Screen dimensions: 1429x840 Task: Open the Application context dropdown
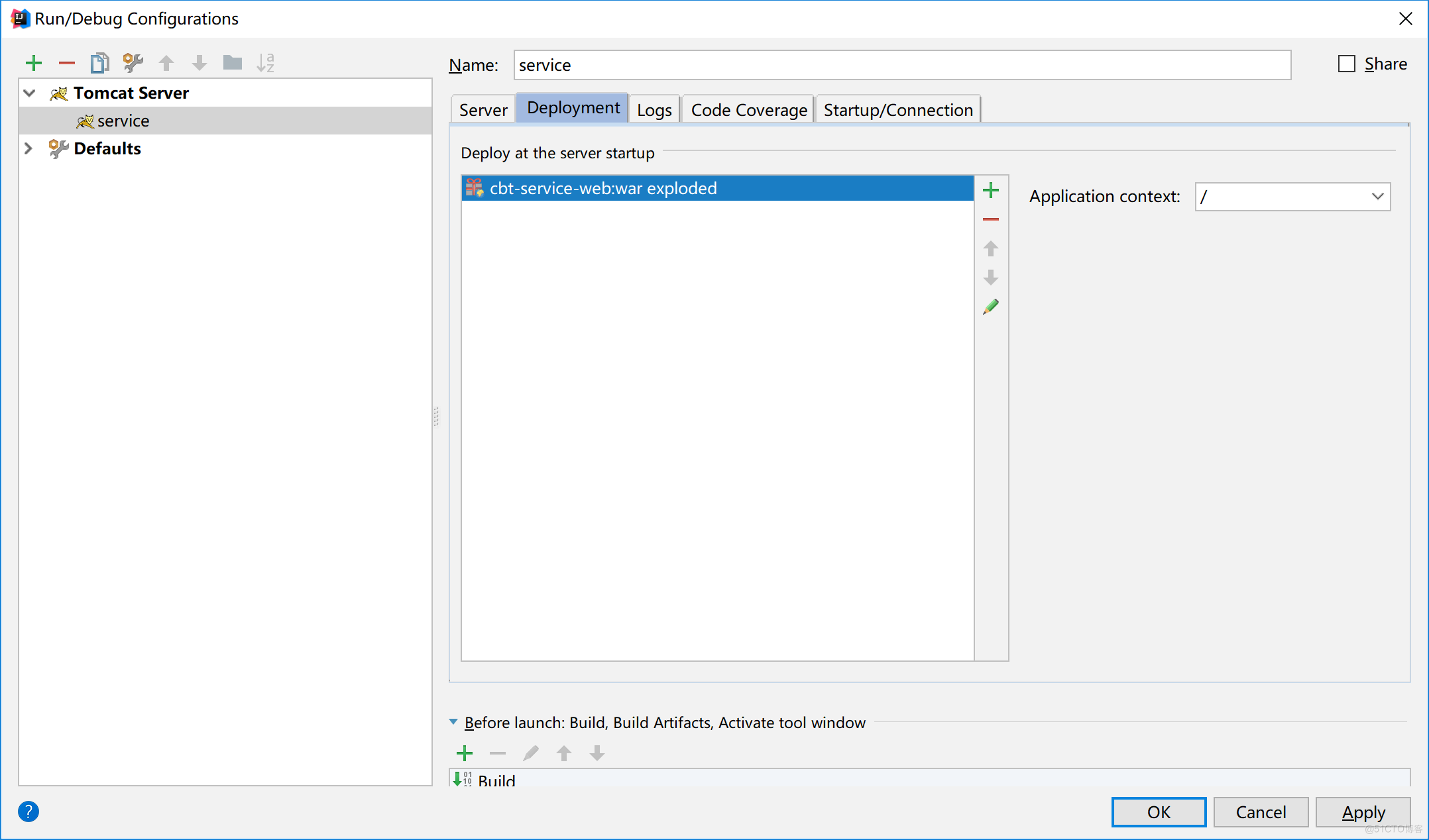coord(1378,195)
